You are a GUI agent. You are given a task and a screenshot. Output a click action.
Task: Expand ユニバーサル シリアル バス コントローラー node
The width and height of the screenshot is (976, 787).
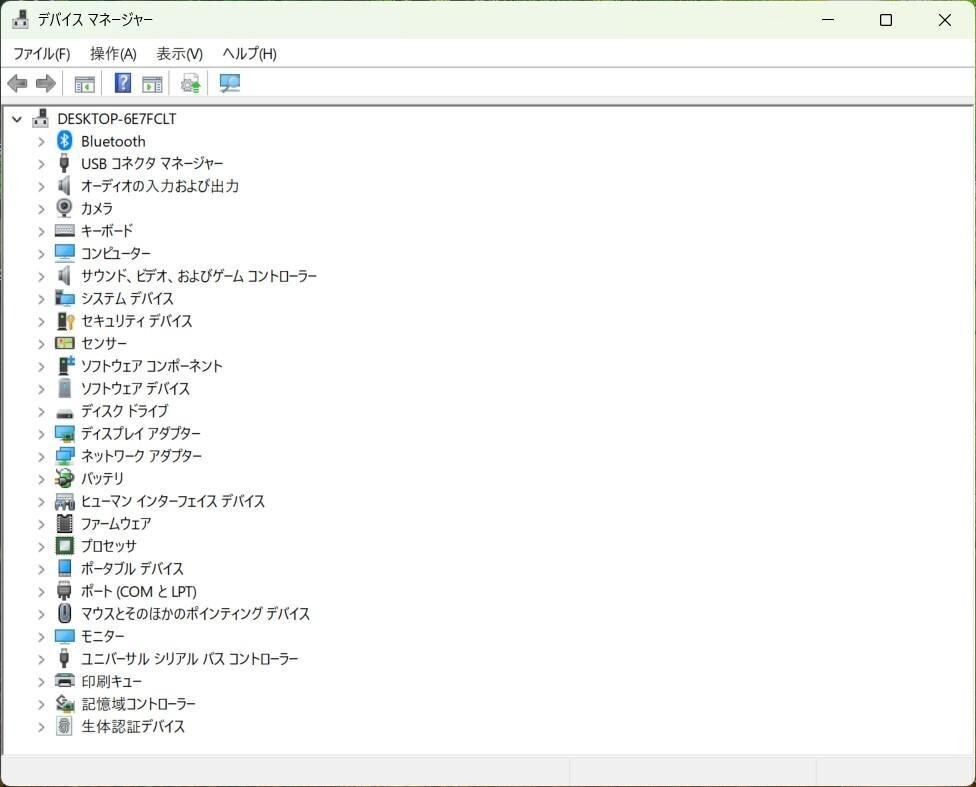tap(41, 659)
